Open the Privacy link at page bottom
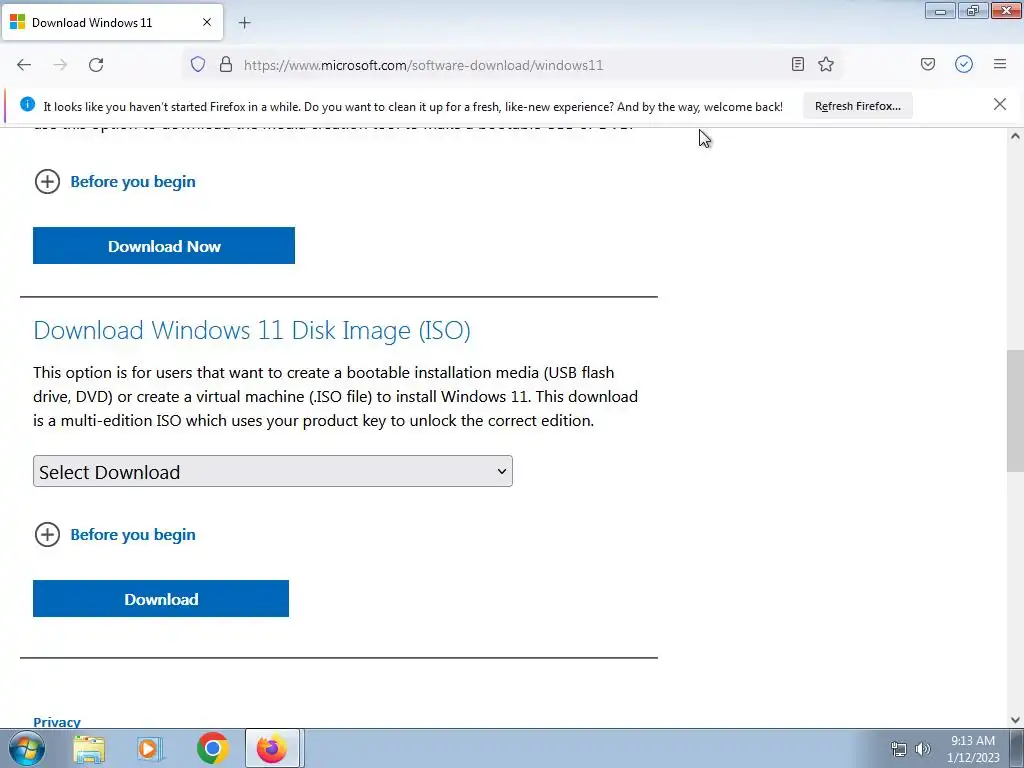 57,722
